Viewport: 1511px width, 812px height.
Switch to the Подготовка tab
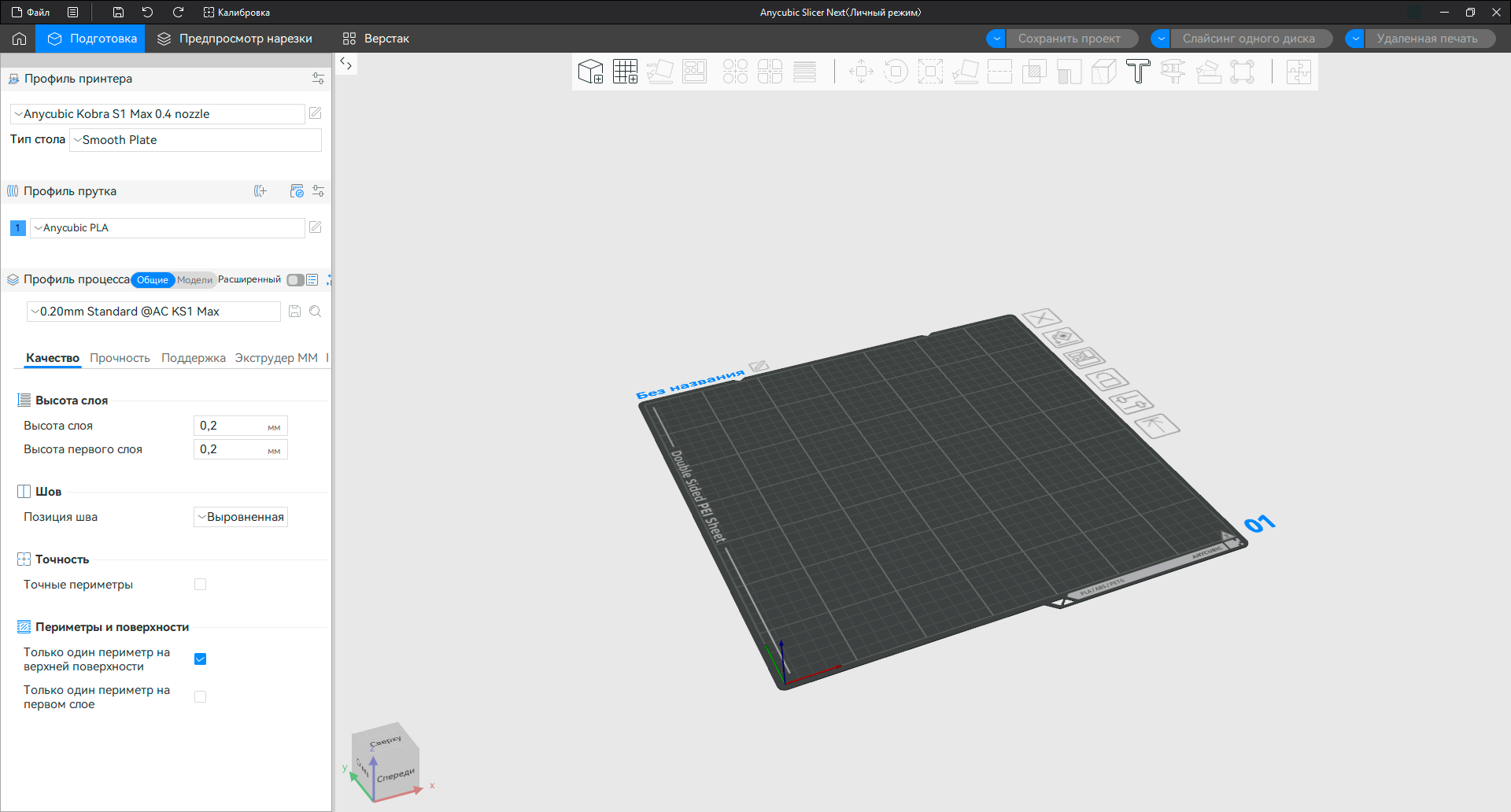point(91,39)
